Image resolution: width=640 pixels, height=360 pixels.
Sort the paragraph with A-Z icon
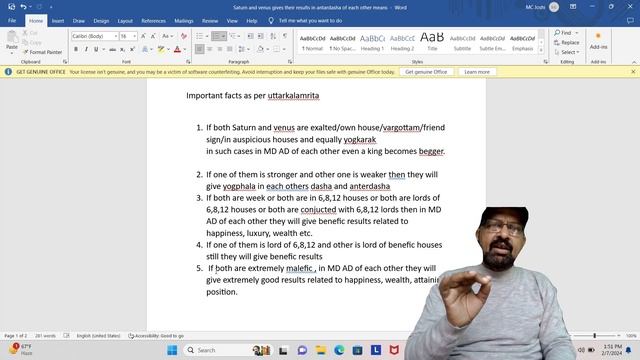point(273,36)
